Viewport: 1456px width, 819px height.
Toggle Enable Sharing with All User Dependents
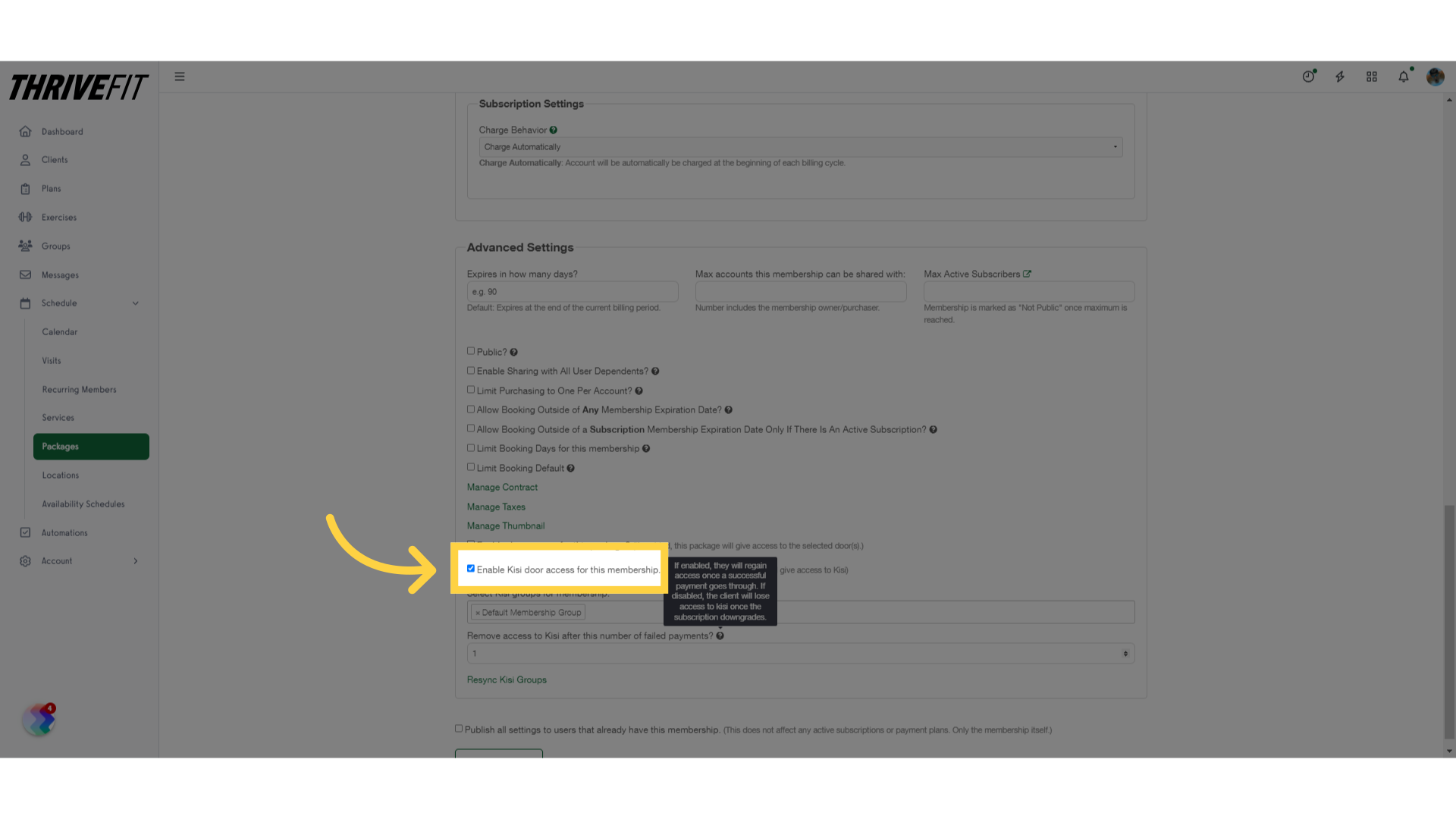tap(470, 370)
